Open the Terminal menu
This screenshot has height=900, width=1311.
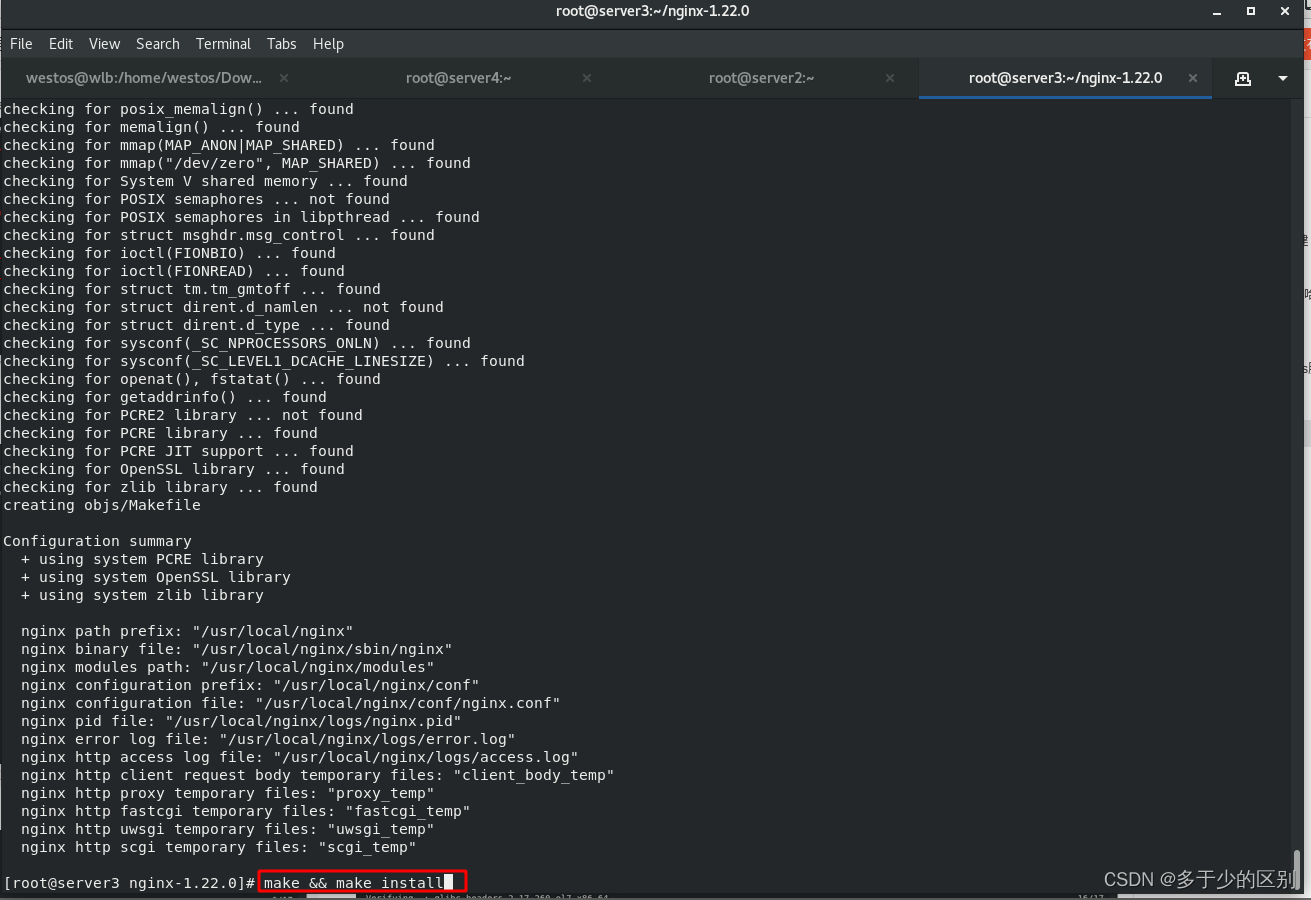(x=223, y=44)
